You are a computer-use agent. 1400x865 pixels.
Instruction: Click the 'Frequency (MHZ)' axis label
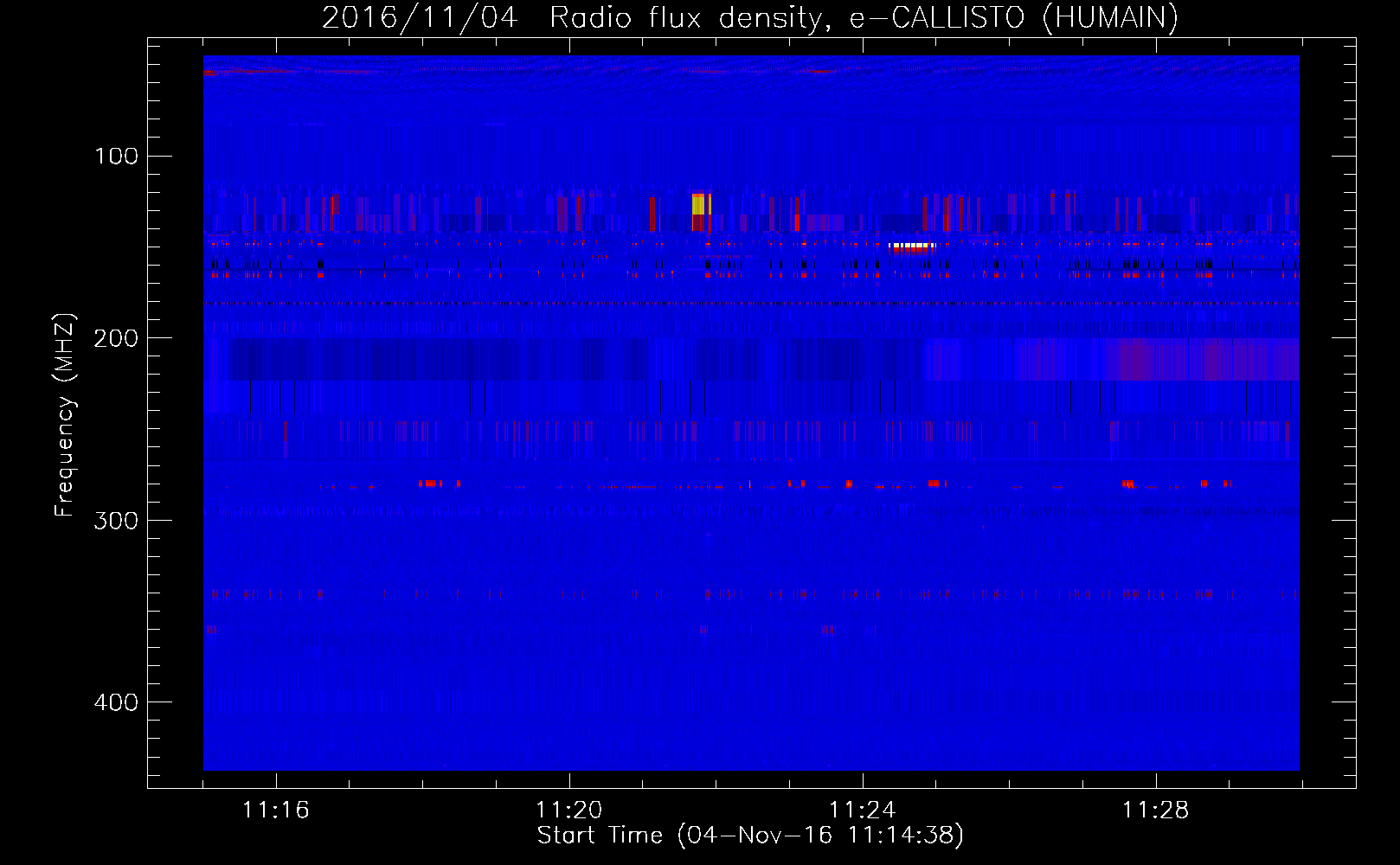coord(65,415)
